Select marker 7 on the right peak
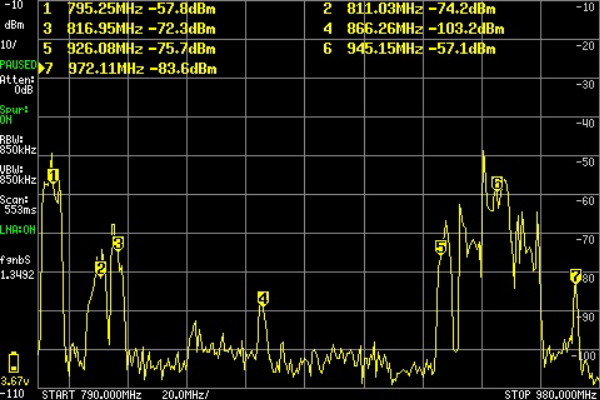Screen dimensions: 600x400 pyautogui.click(x=575, y=275)
